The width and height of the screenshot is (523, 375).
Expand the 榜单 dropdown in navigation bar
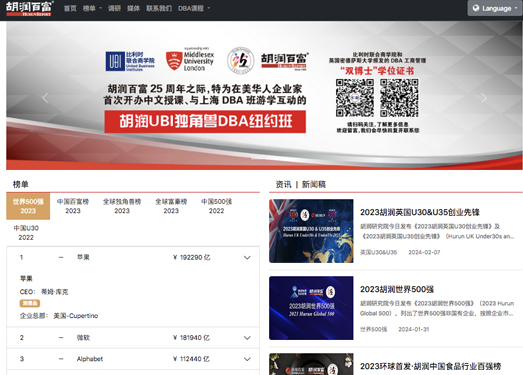pyautogui.click(x=92, y=8)
